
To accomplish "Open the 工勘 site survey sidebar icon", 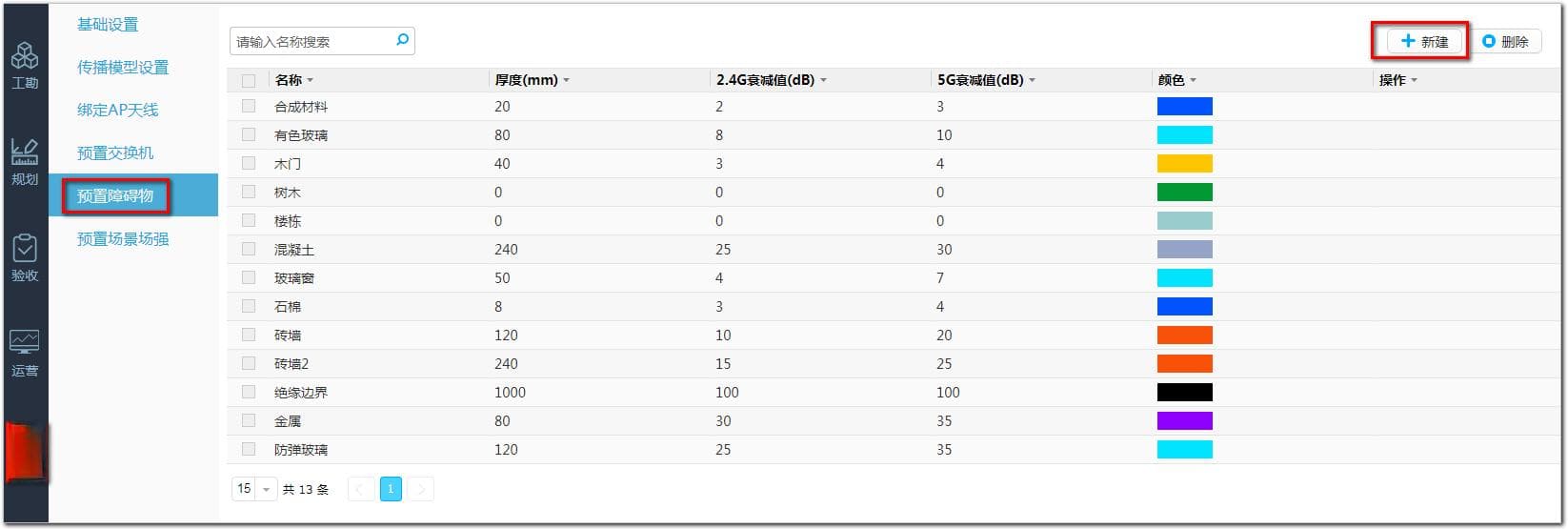I will point(25,65).
